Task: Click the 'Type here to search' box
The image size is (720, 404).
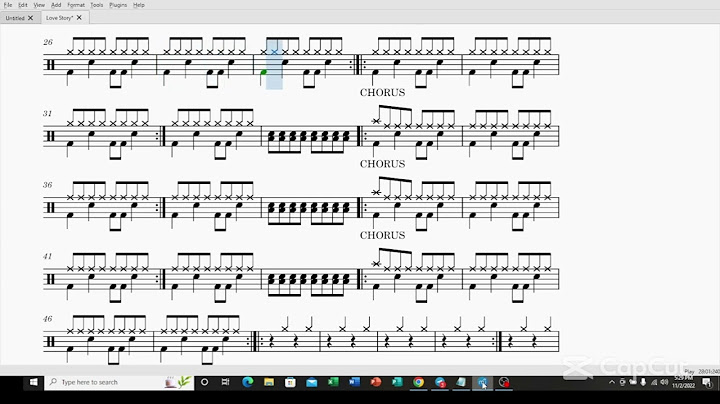Action: [x=119, y=382]
